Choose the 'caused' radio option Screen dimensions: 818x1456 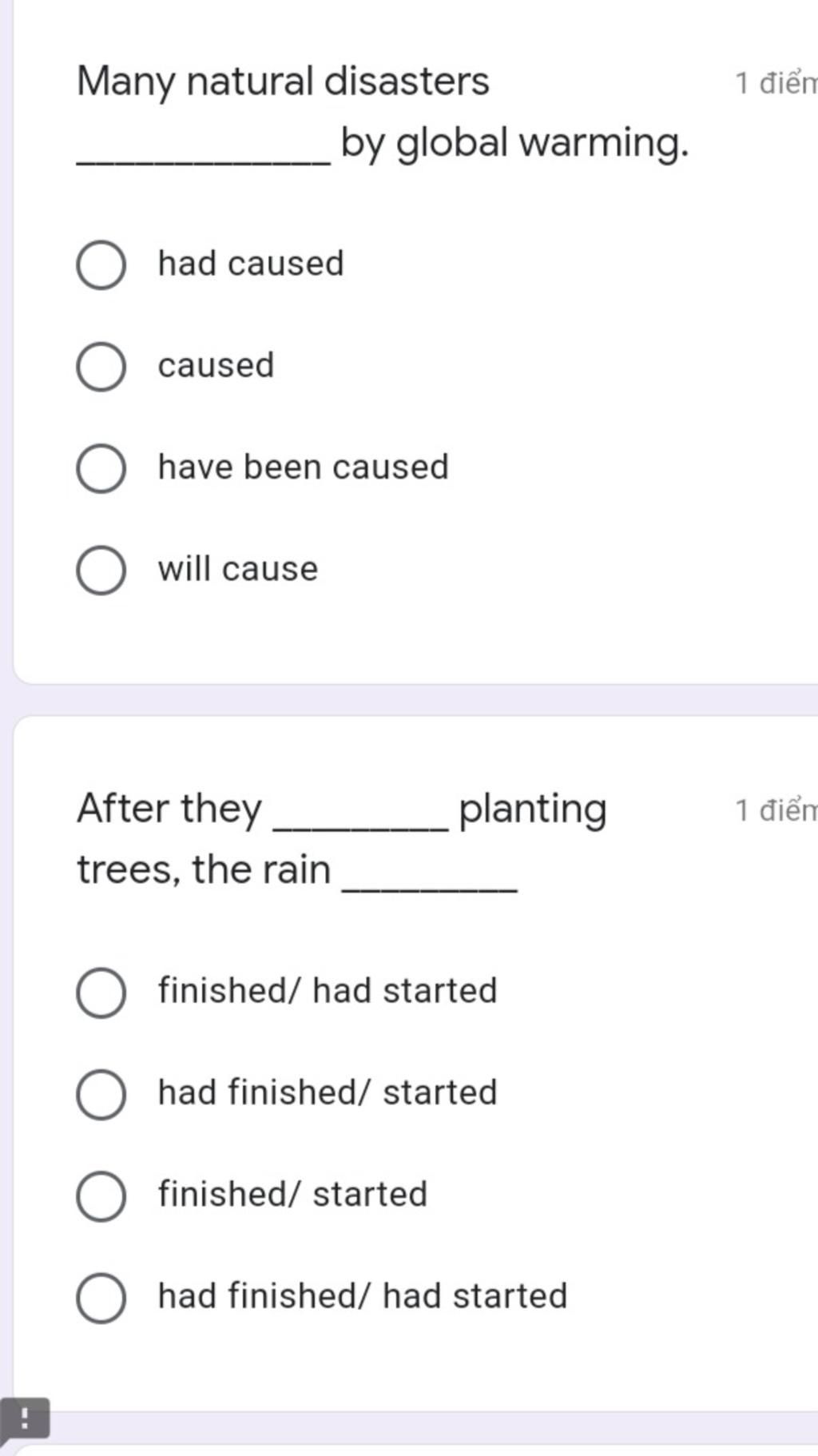point(101,367)
